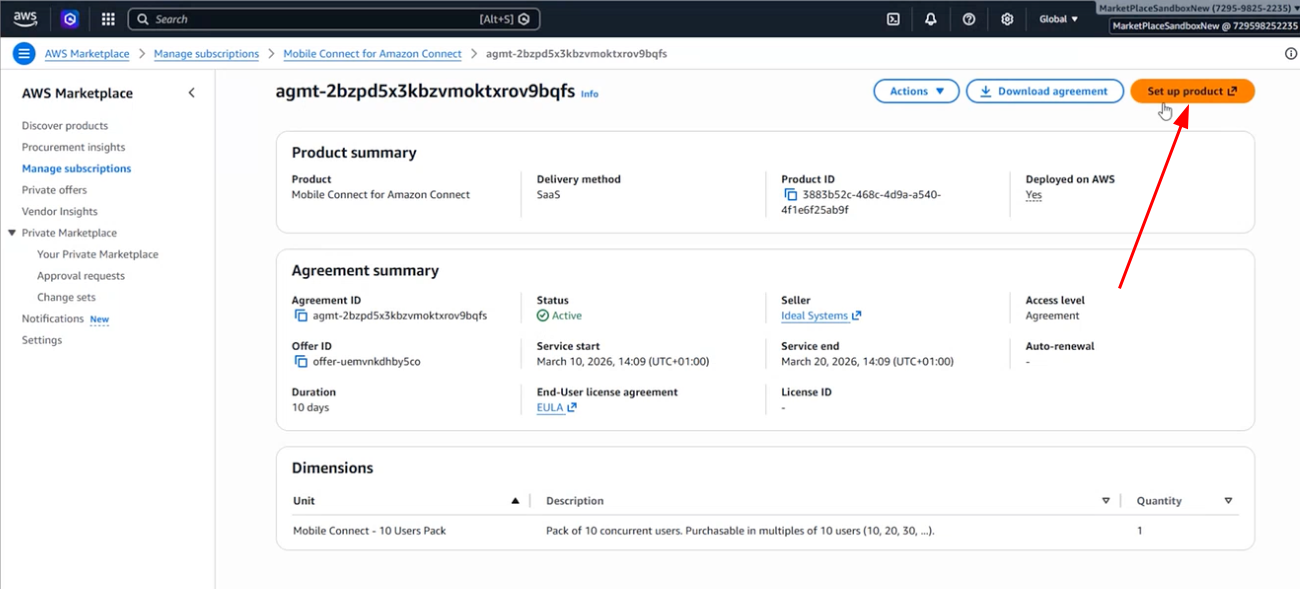Open the Ideal Systems seller link
Screen dimensions: 1300x589
[821, 316]
